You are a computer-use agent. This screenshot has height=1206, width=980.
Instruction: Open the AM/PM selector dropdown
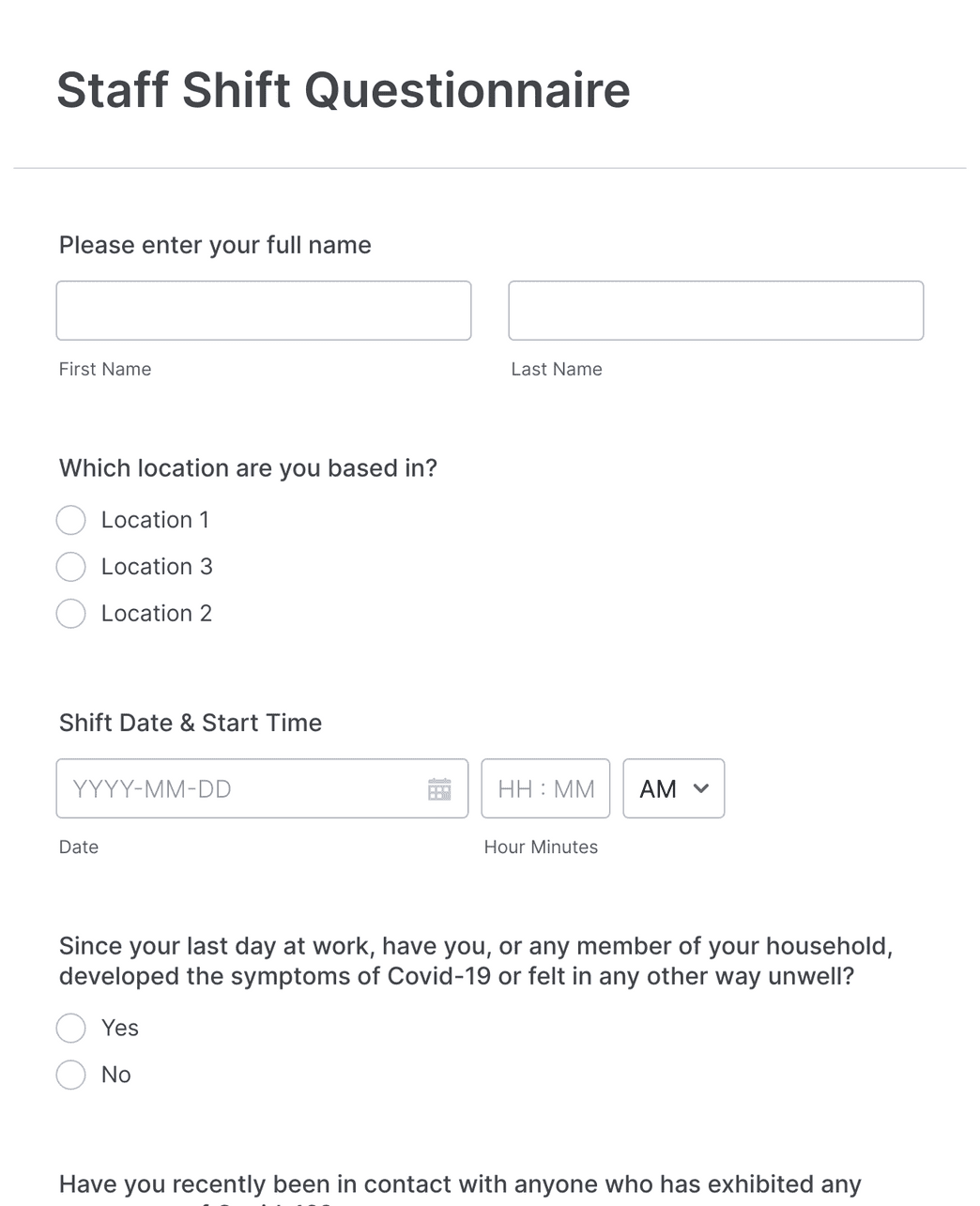[x=673, y=788]
